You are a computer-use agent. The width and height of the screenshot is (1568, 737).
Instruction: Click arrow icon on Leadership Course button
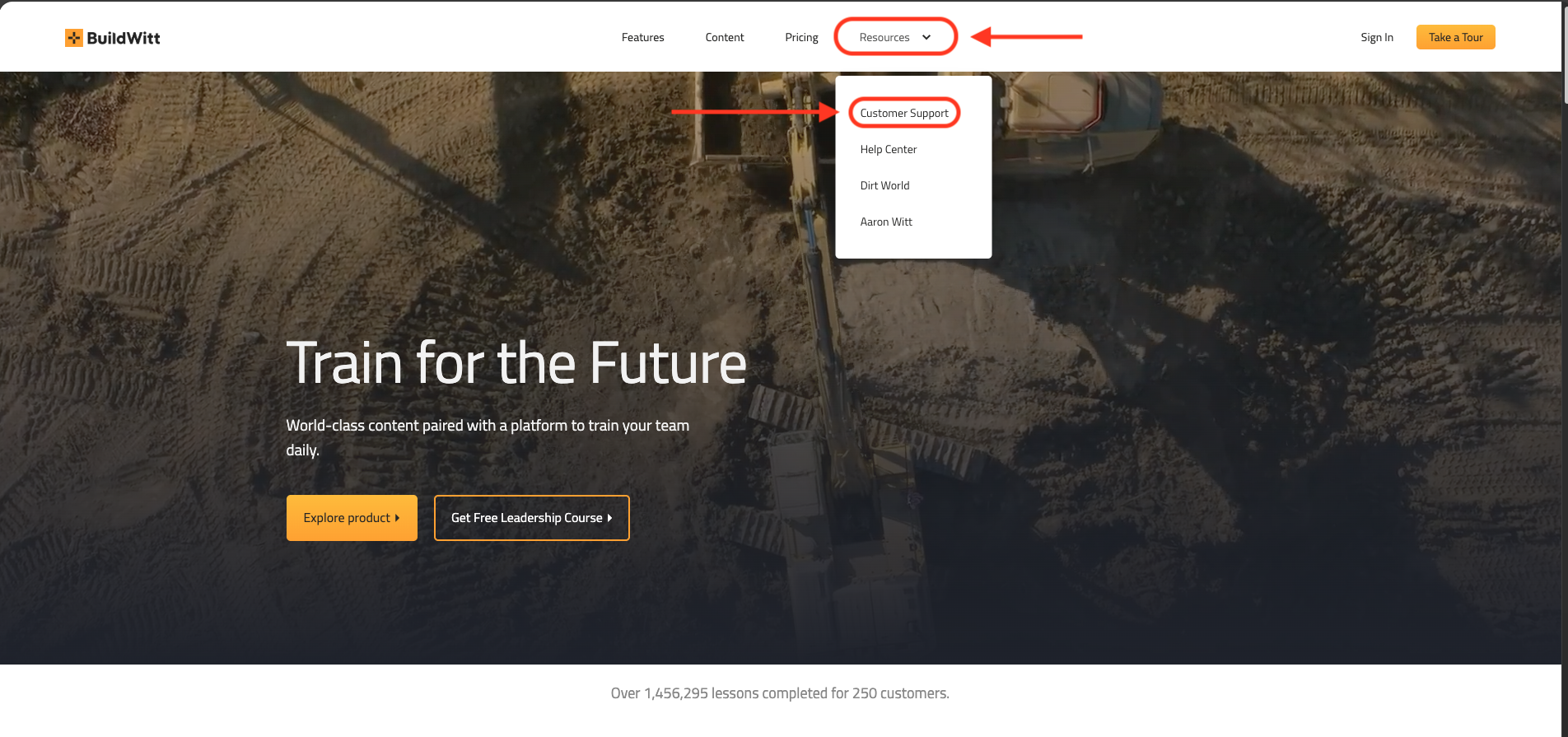point(609,518)
